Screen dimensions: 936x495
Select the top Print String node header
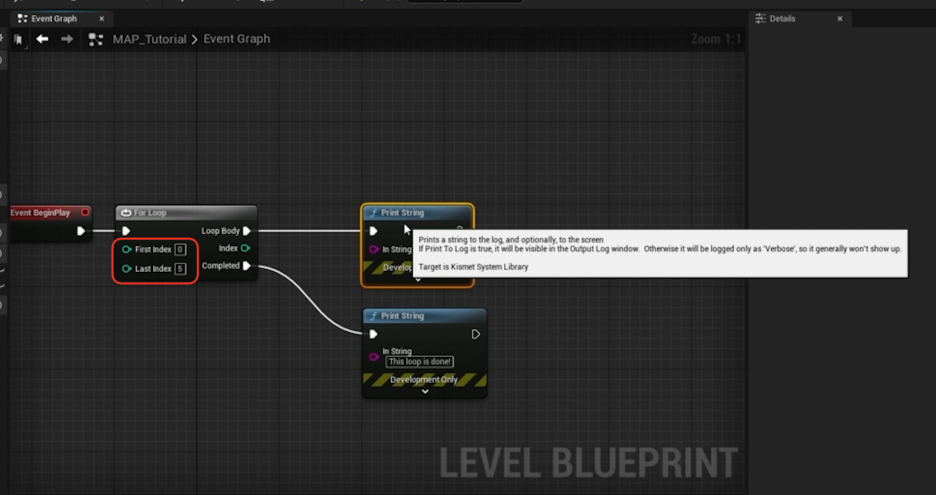(417, 213)
